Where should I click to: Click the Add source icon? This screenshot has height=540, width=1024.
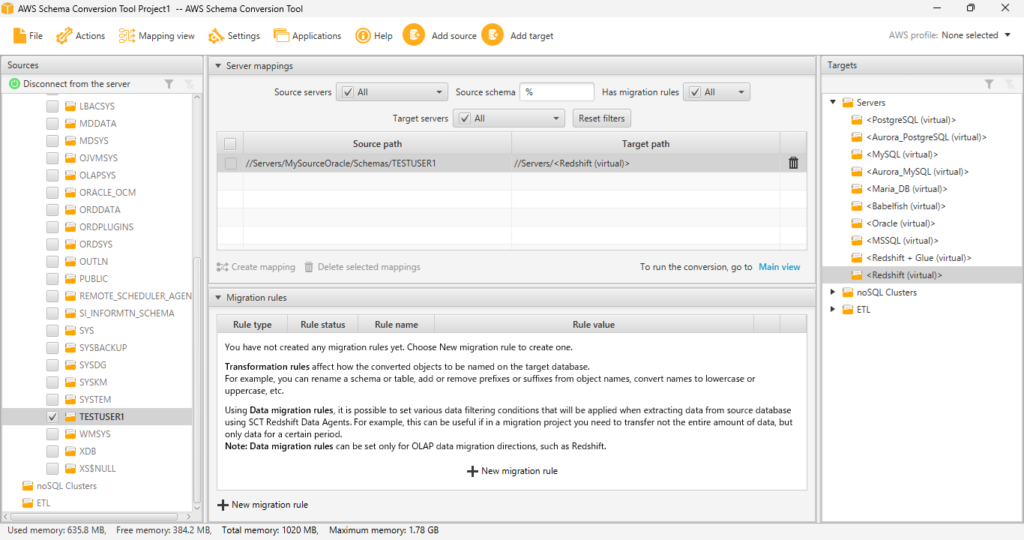coord(413,35)
